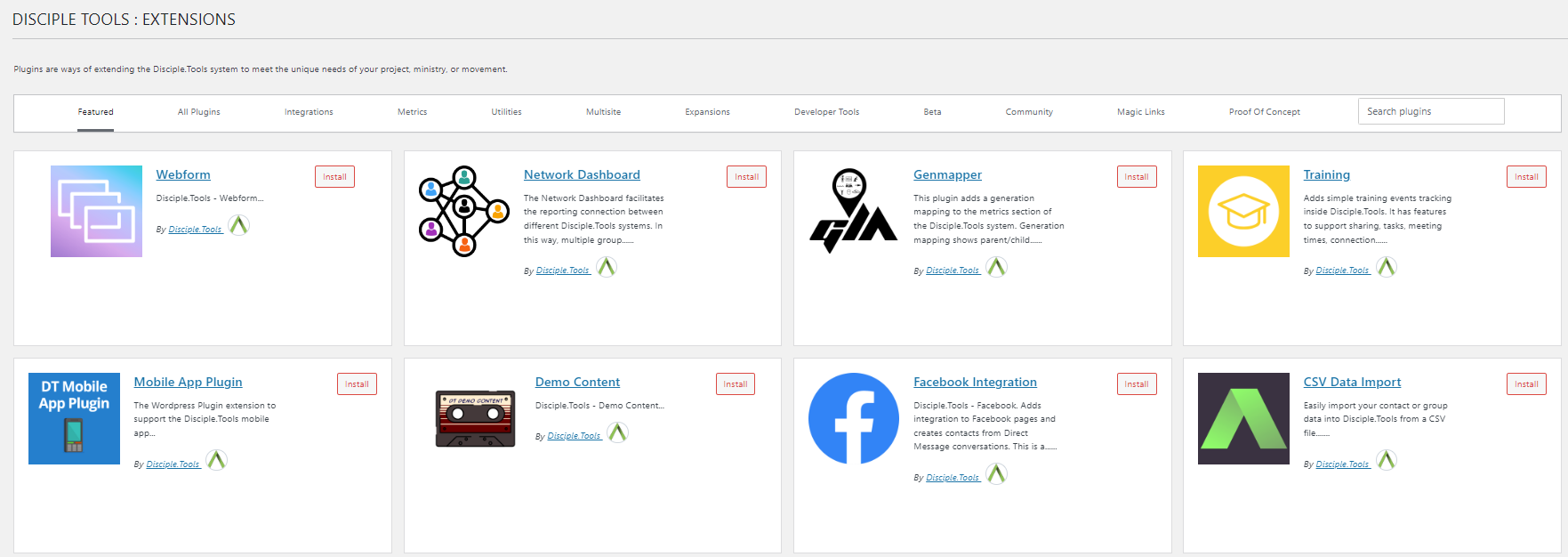Install the Demo Content plugin

[x=735, y=384]
